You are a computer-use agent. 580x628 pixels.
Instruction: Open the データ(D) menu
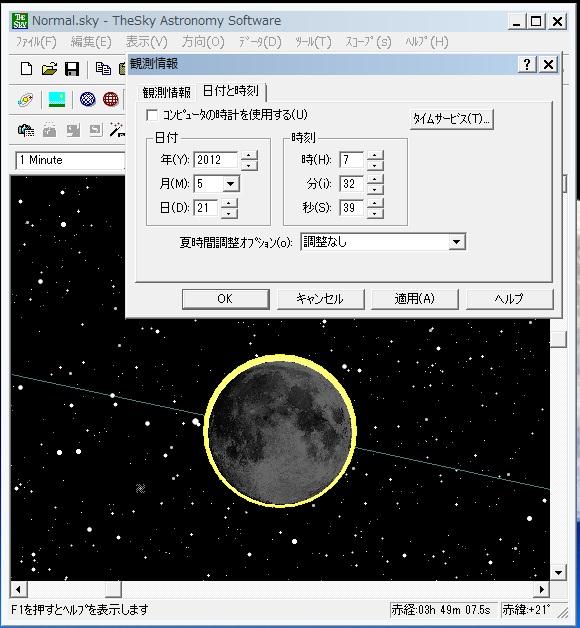(x=260, y=42)
